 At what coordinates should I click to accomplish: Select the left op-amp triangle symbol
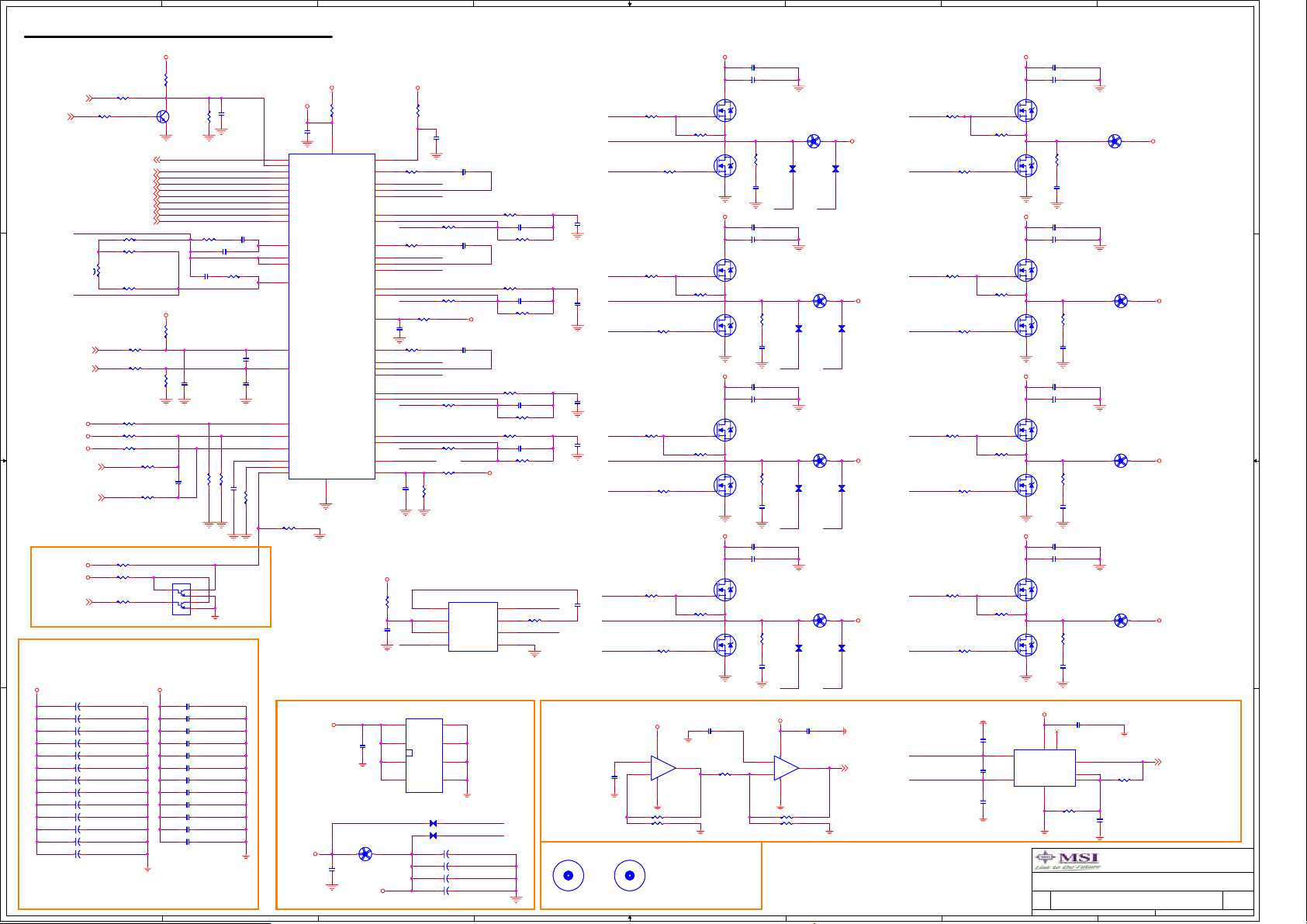(x=663, y=768)
